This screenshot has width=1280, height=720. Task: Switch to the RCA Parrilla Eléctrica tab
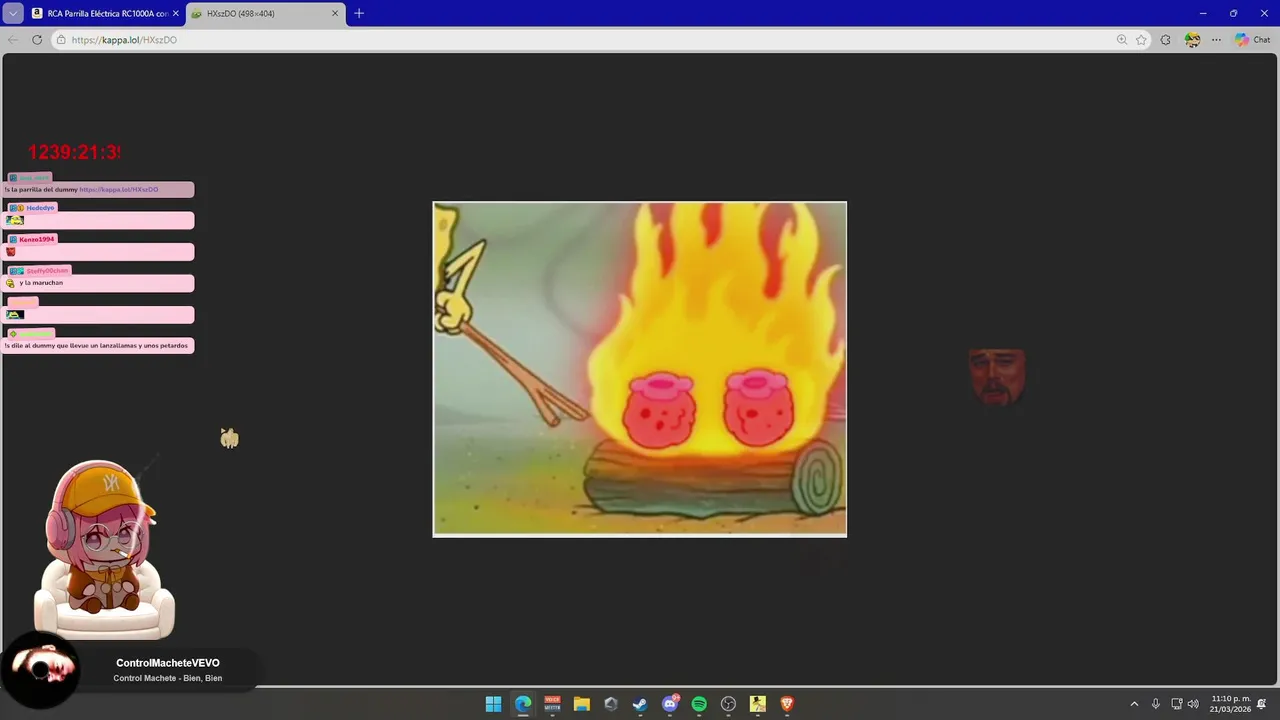105,13
